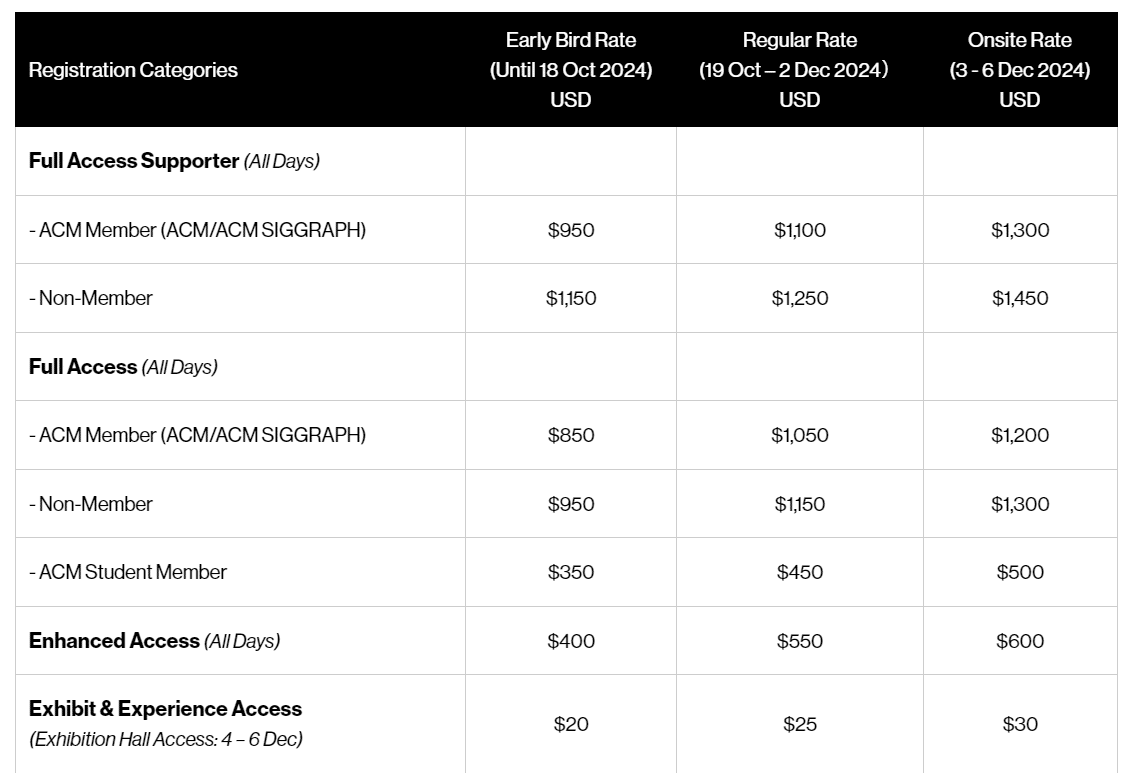Select the $1,100 regular supporter member price

pyautogui.click(x=799, y=230)
